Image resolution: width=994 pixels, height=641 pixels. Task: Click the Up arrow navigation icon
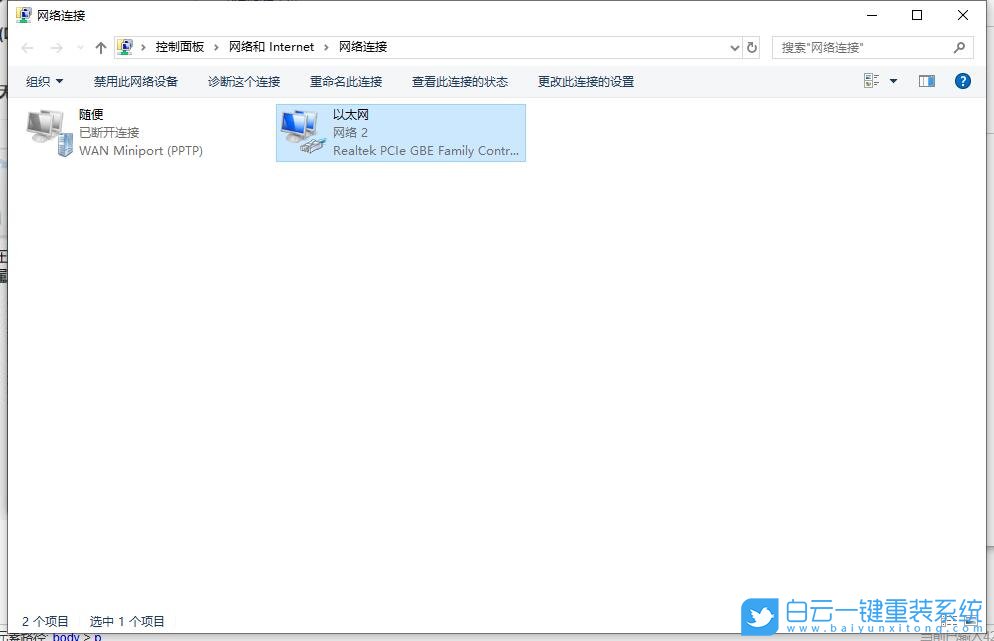(100, 46)
